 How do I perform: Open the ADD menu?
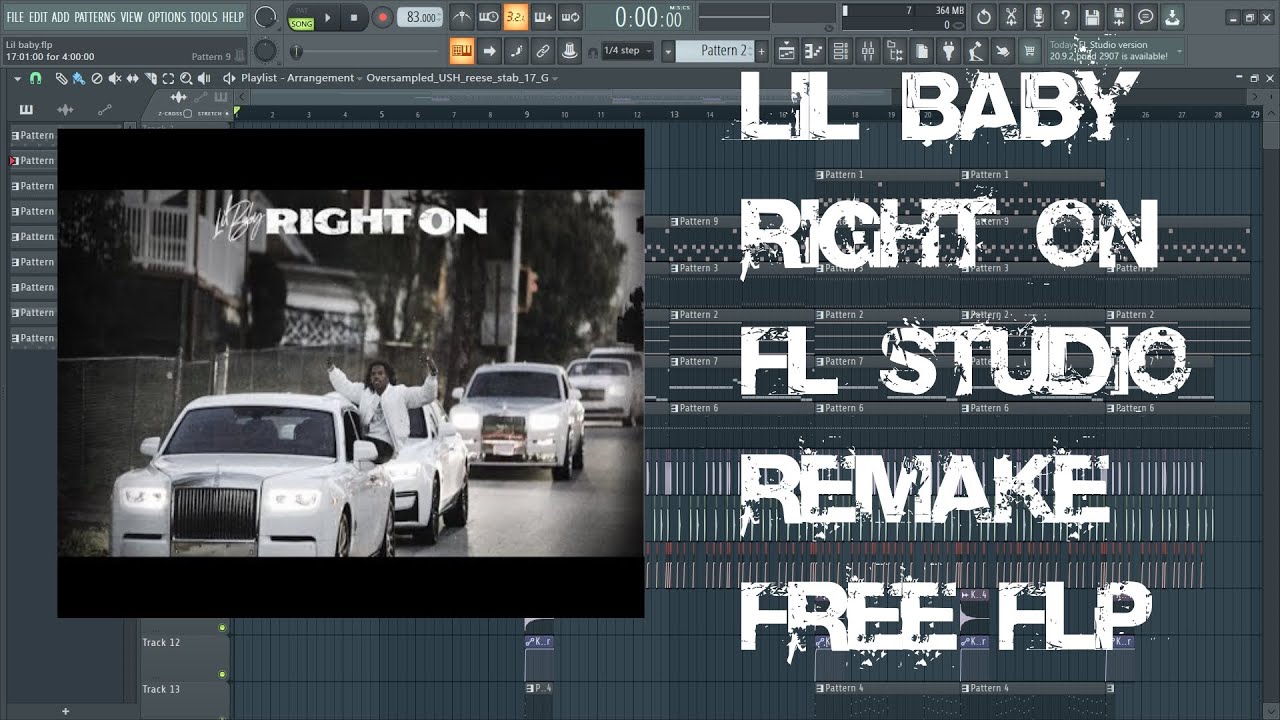coord(61,17)
